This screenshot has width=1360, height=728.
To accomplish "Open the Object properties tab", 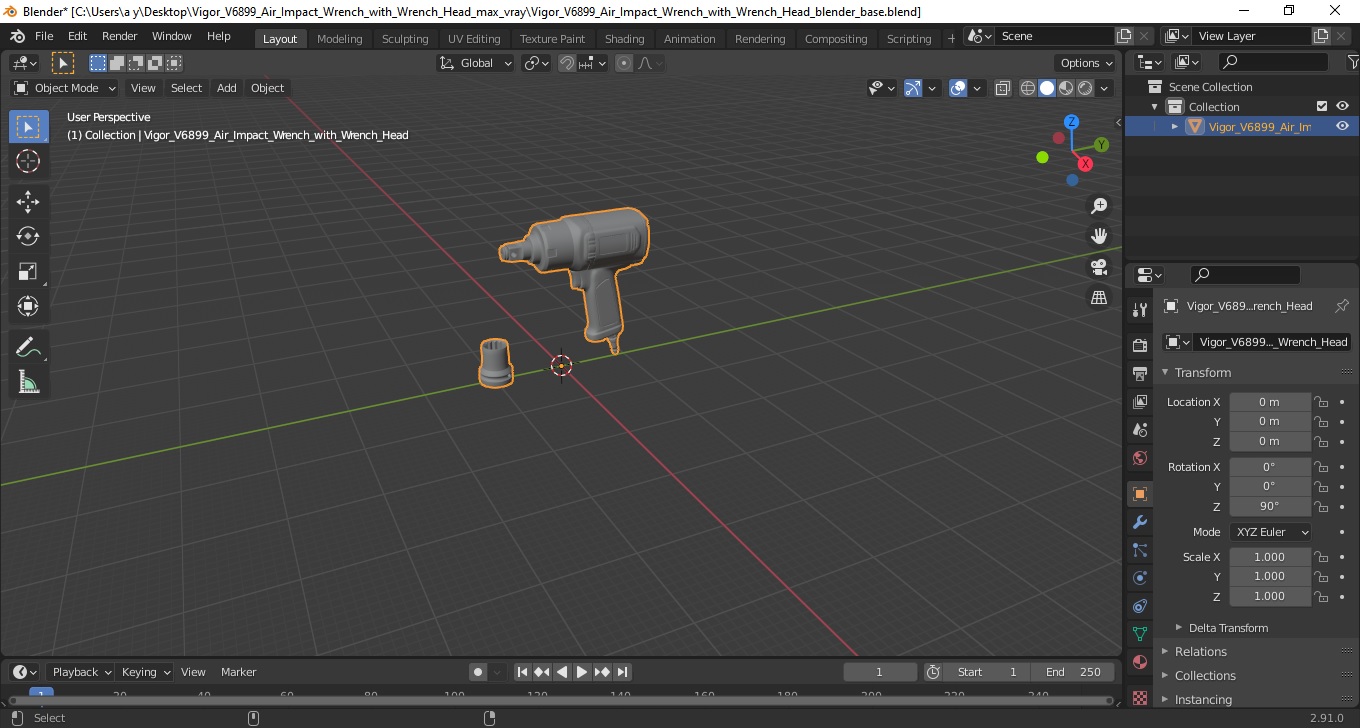I will pyautogui.click(x=1139, y=494).
